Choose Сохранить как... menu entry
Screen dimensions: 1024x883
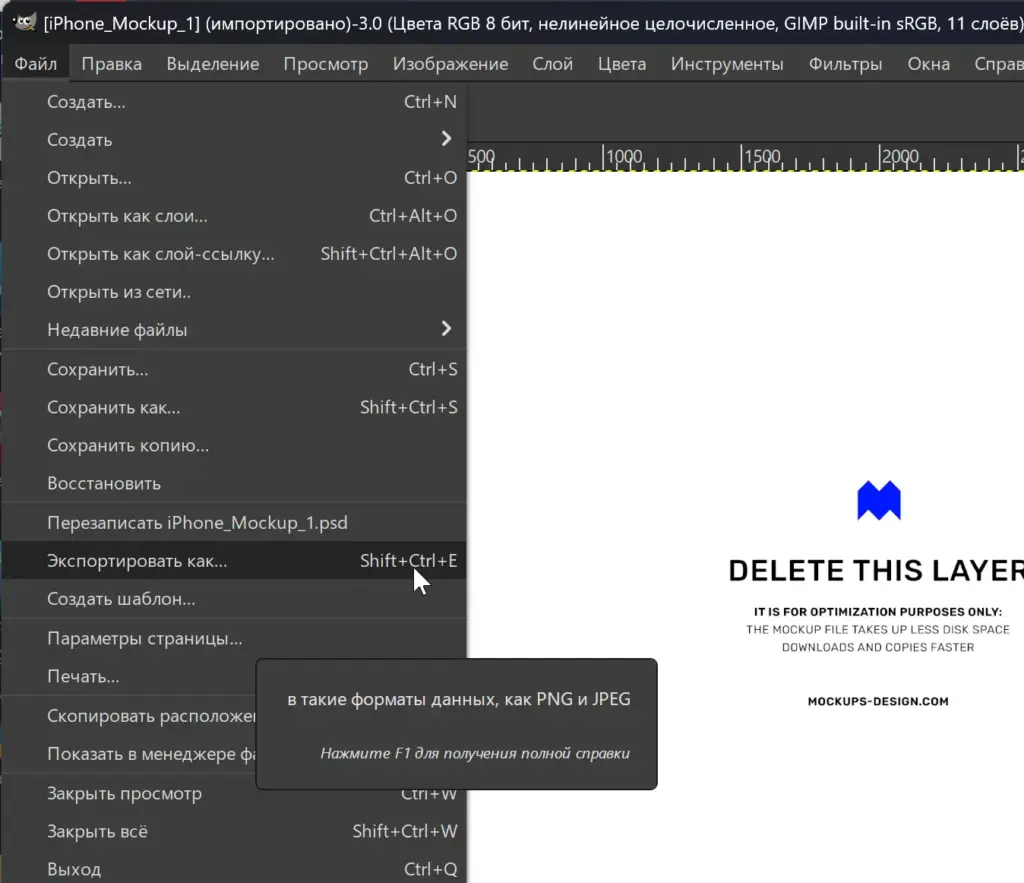[x=234, y=407]
